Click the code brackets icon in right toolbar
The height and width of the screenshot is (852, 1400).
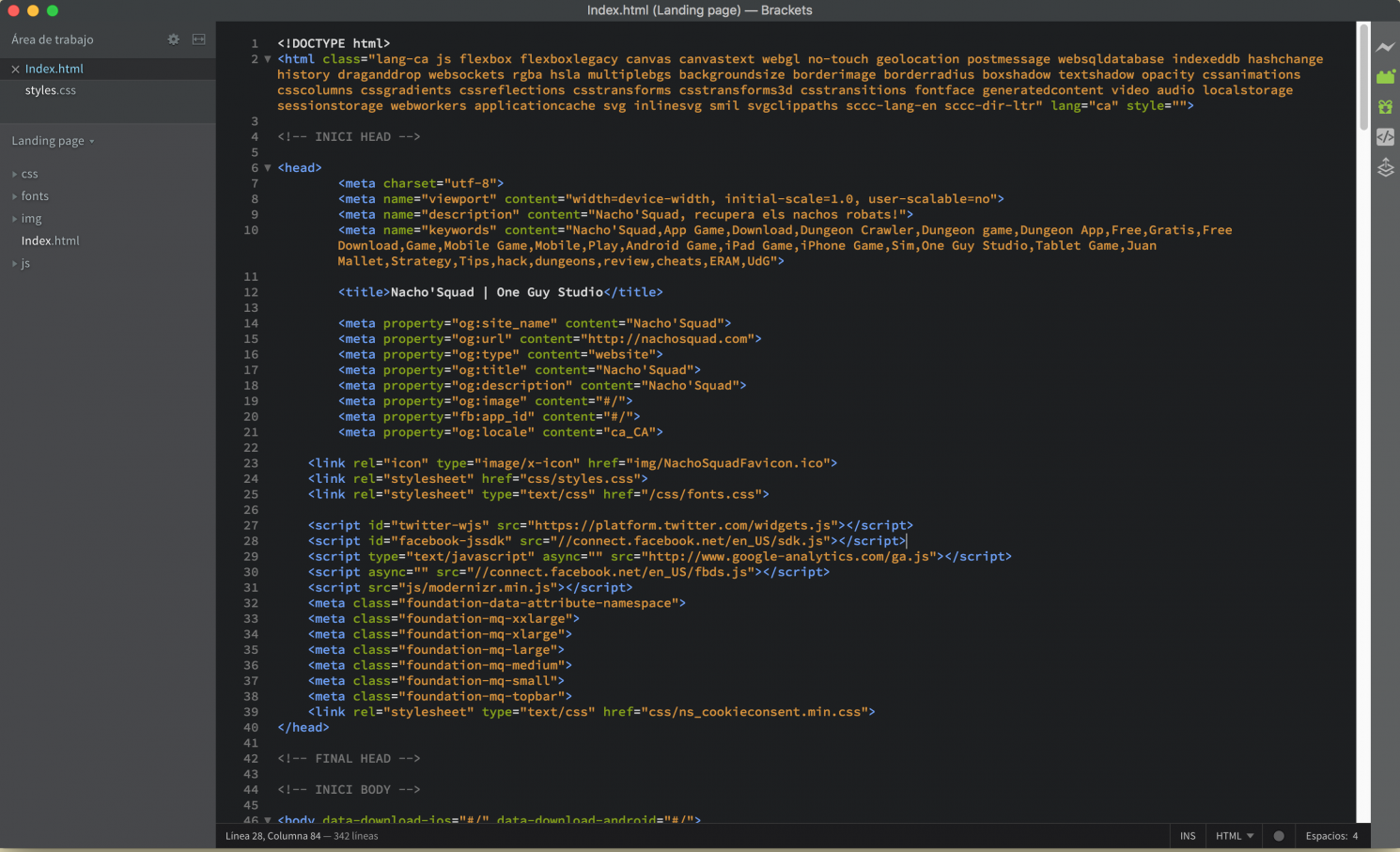point(1385,137)
